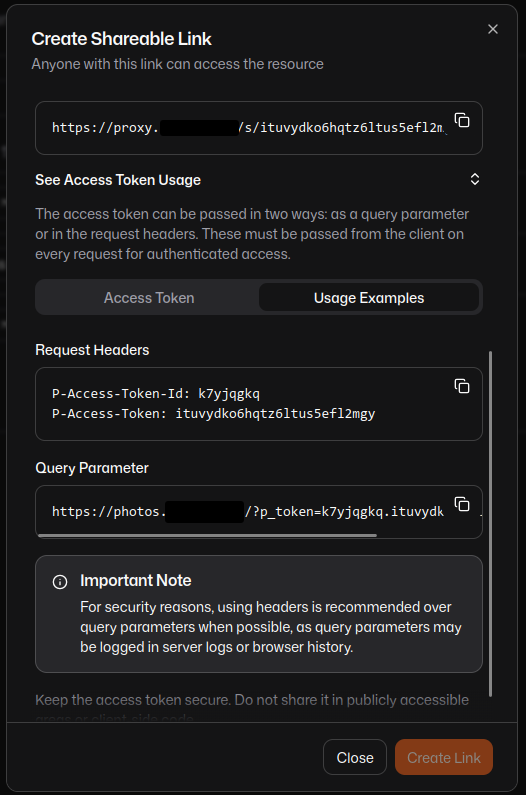The image size is (526, 795).
Task: Click the Close button
Action: [355, 757]
